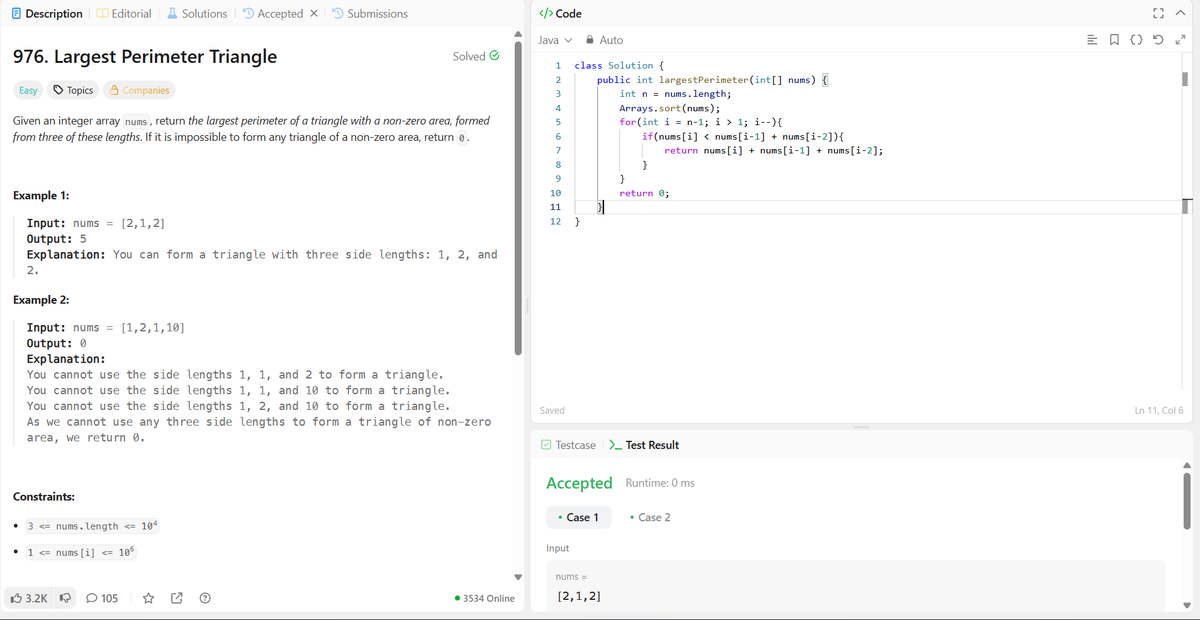Viewport: 1200px width, 620px height.
Task: Click the 'return 0;' code line
Action: pyautogui.click(x=643, y=192)
